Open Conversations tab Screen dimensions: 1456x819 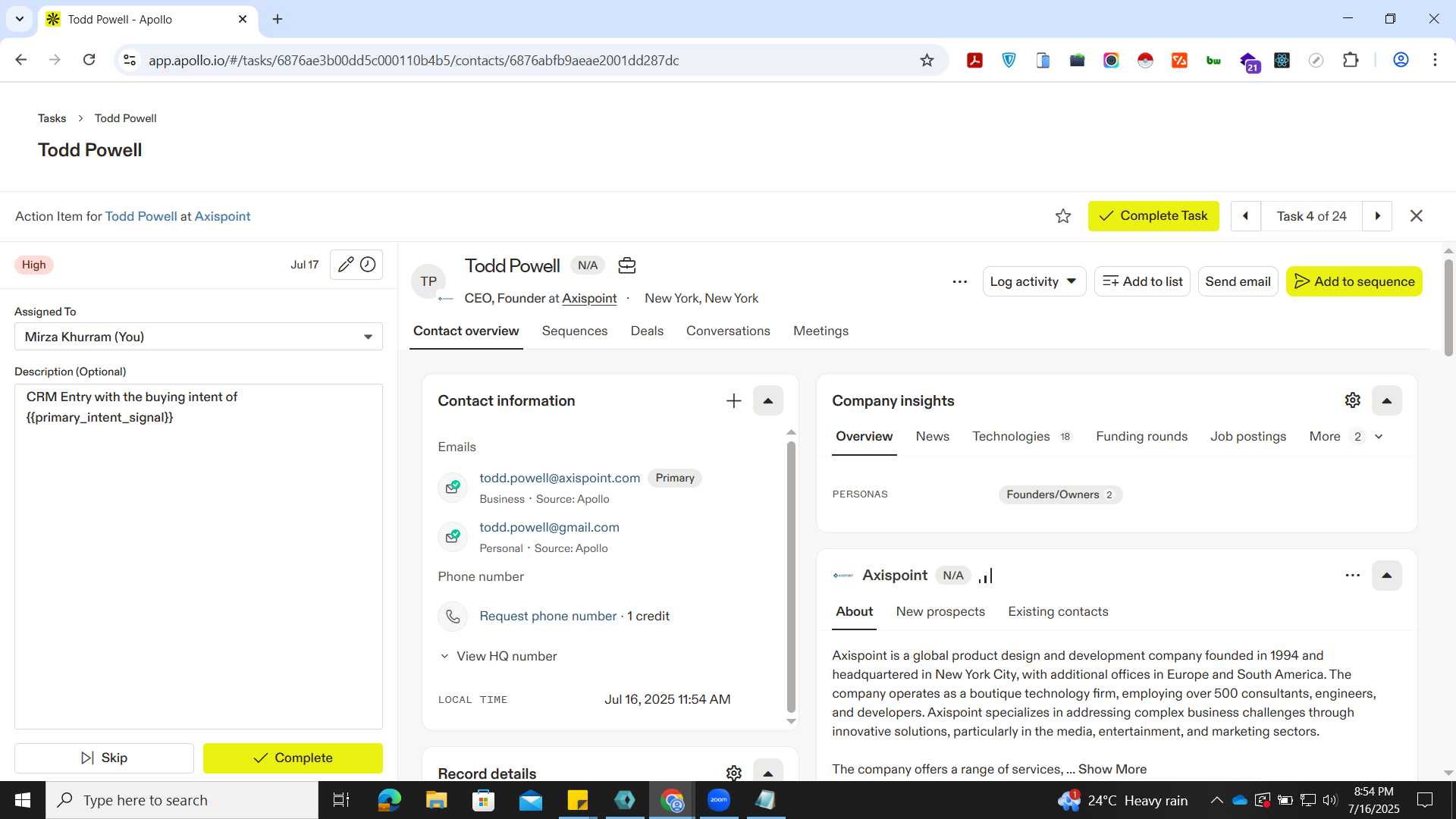(x=728, y=331)
